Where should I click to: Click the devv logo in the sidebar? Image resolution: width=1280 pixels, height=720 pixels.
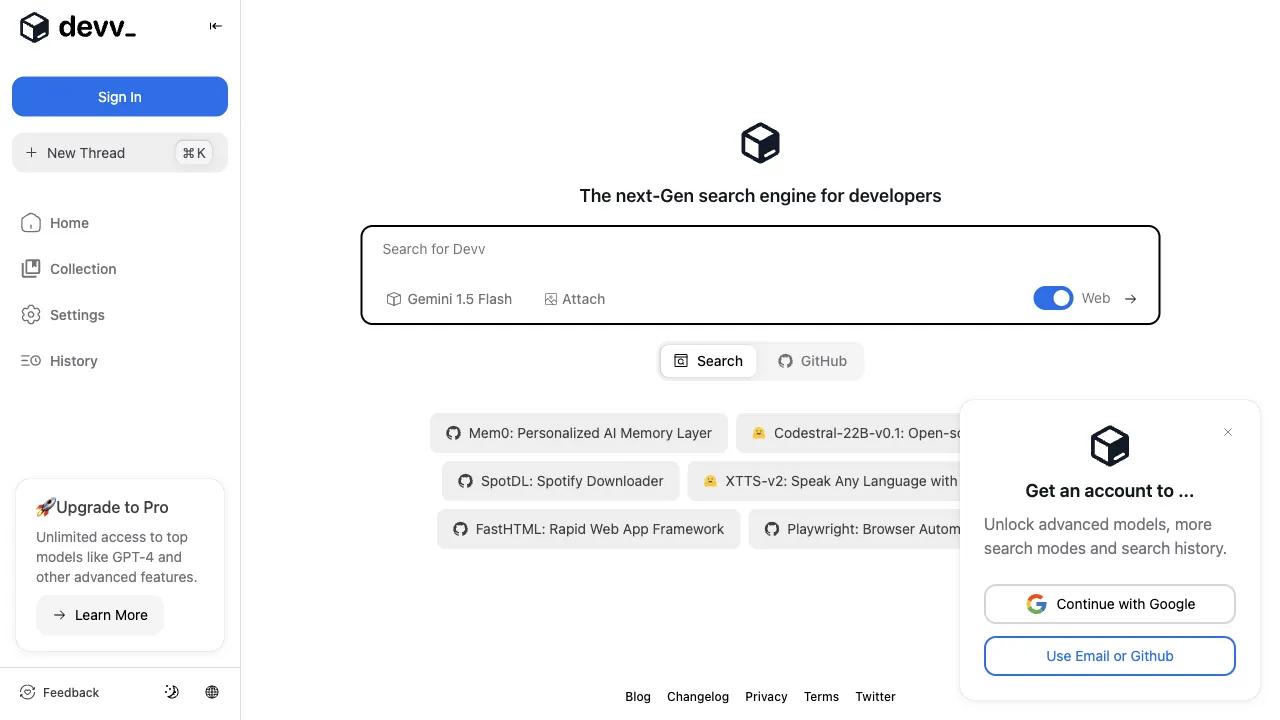(78, 27)
